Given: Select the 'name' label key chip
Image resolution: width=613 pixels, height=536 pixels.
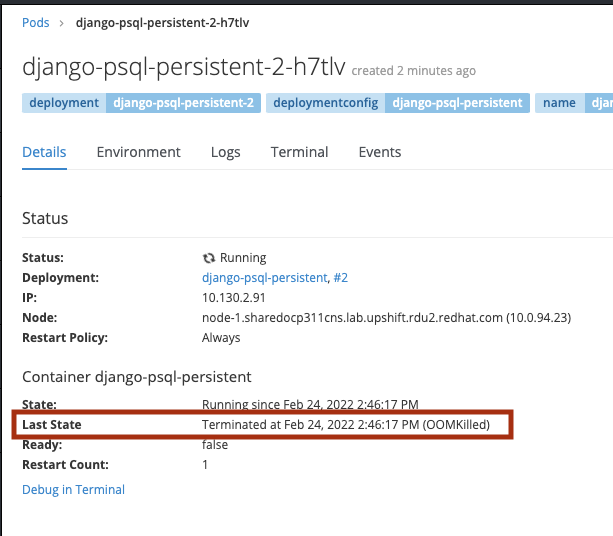Looking at the screenshot, I should 558,102.
